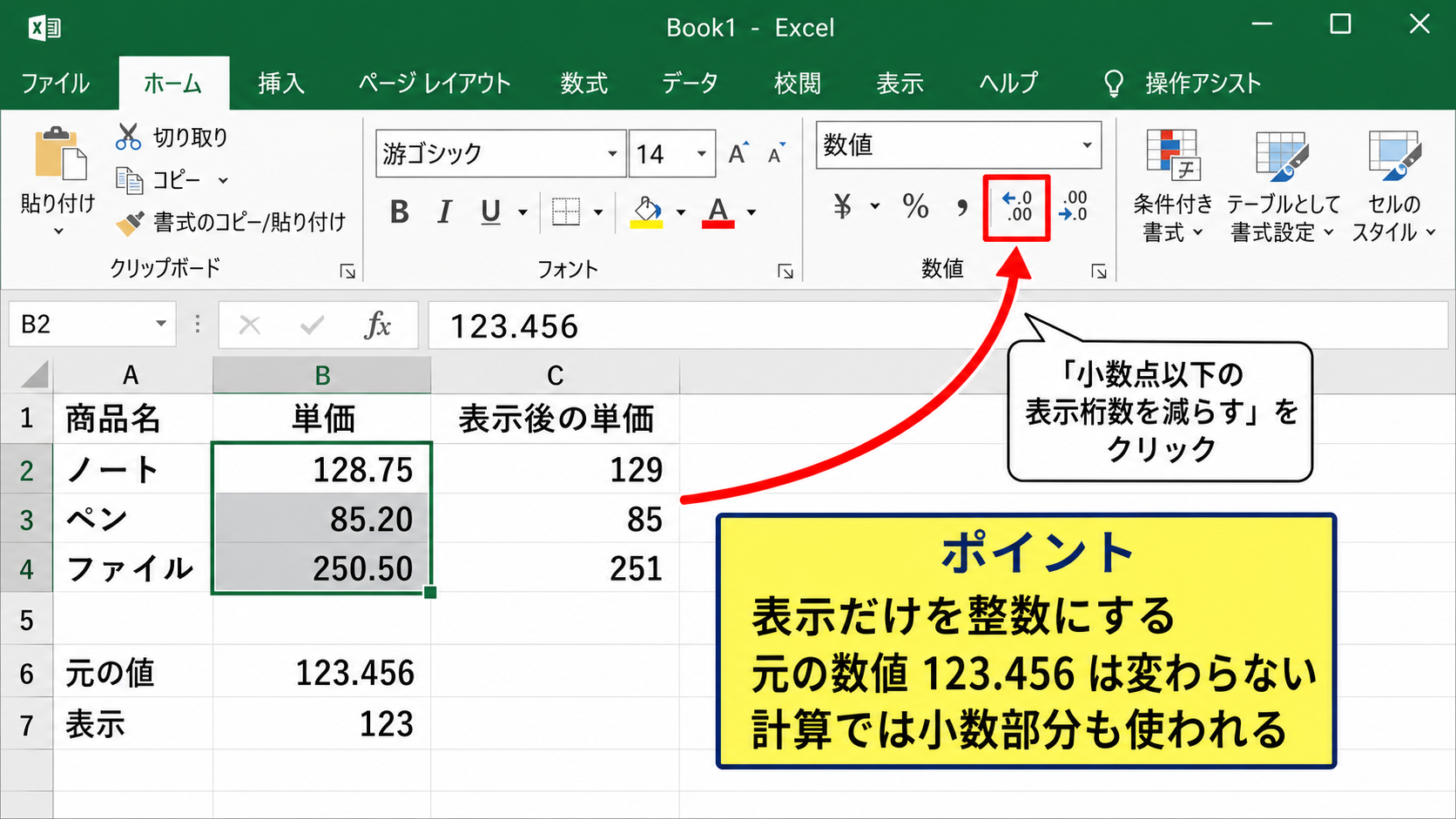Click the formula bar Cancel X icon
The image size is (1456, 819).
(x=250, y=326)
